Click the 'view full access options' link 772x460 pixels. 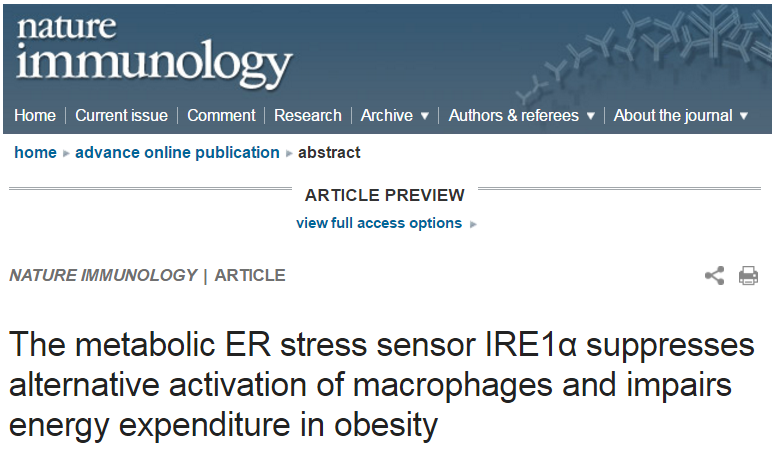[x=379, y=223]
